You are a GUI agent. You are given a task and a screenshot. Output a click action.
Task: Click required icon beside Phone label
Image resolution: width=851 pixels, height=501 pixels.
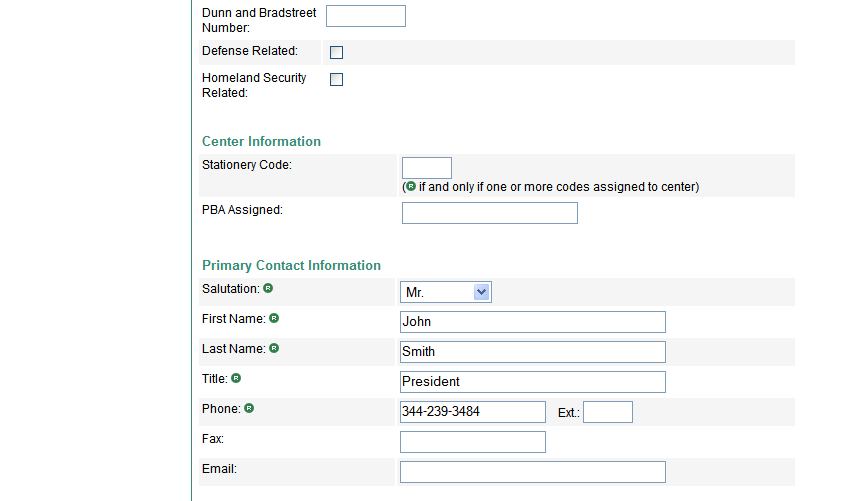pos(249,409)
